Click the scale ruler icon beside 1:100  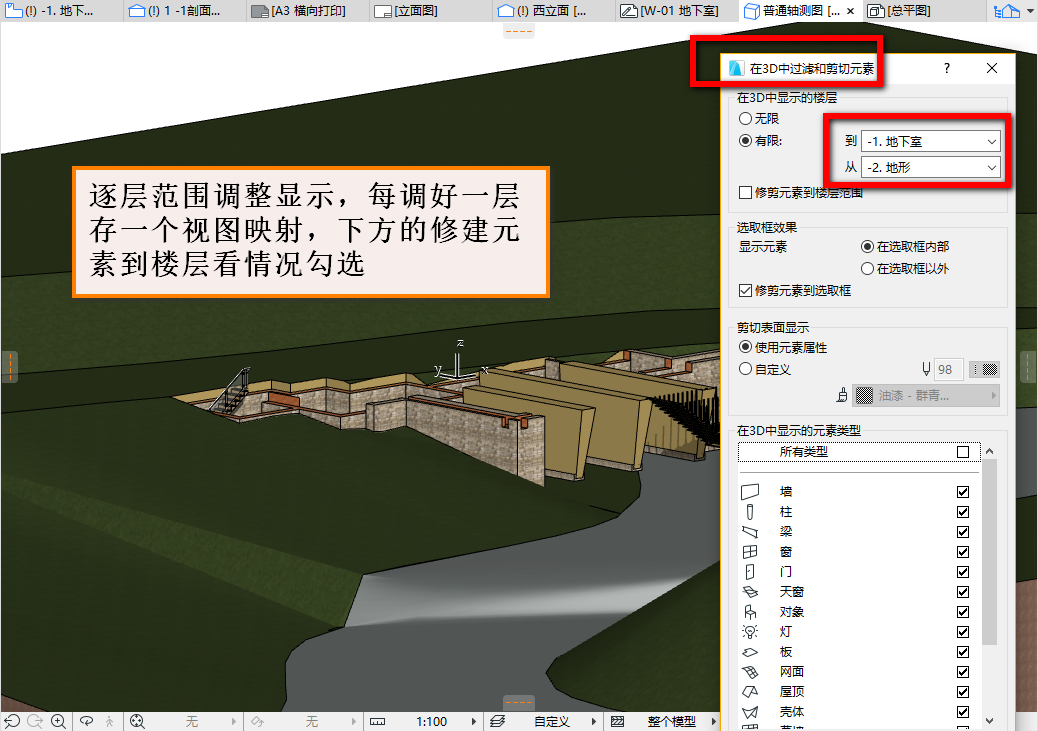click(377, 721)
